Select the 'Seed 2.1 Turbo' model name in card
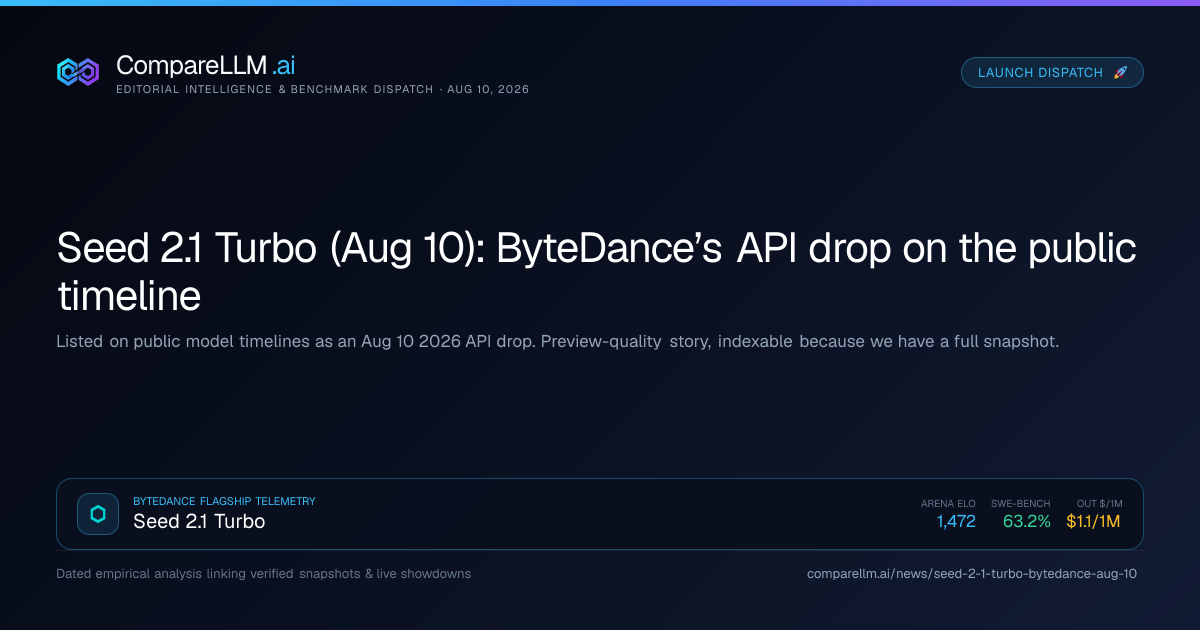Image resolution: width=1200 pixels, height=630 pixels. 199,521
